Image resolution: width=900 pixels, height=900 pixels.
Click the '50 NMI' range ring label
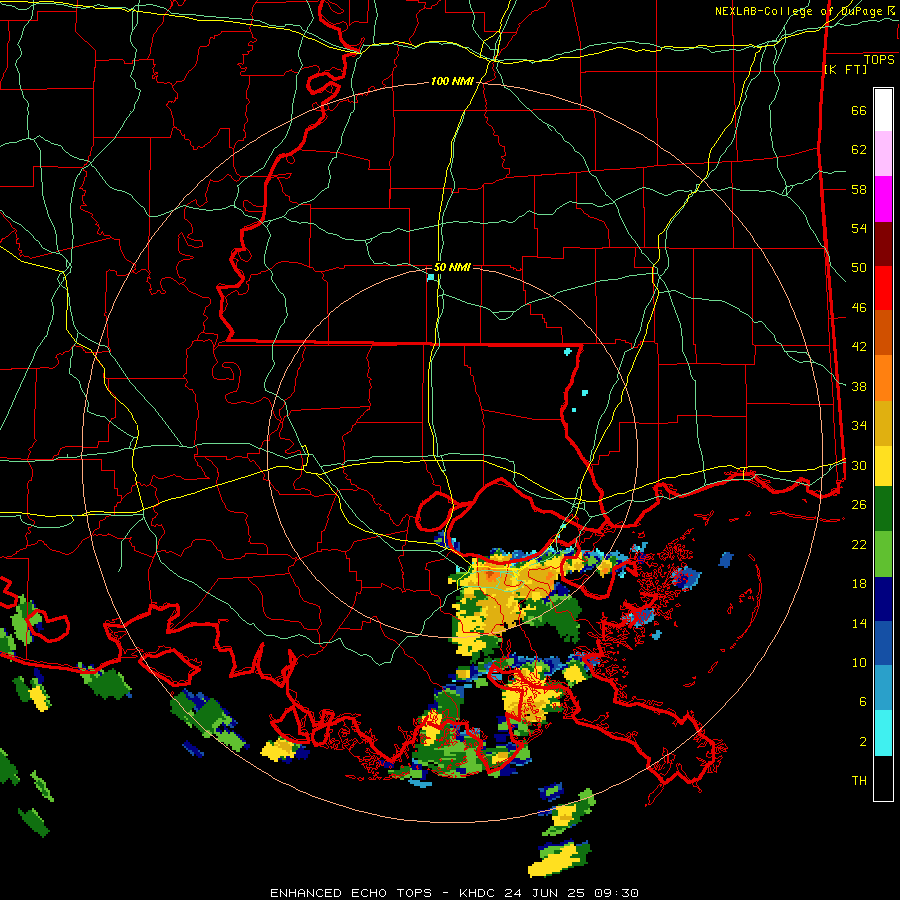pos(452,267)
